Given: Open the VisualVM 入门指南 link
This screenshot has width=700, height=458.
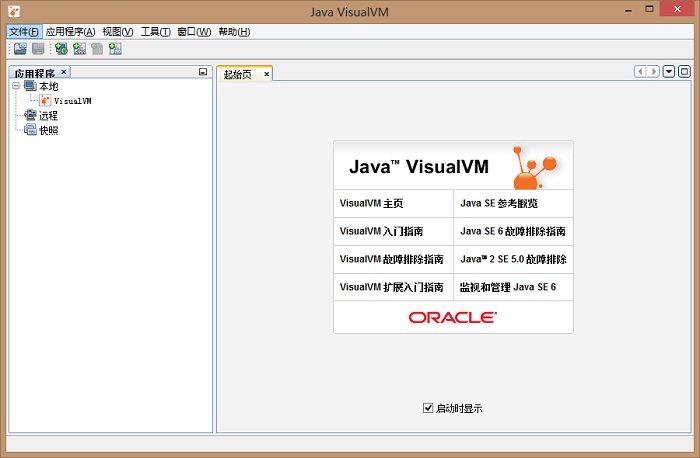Looking at the screenshot, I should point(381,231).
